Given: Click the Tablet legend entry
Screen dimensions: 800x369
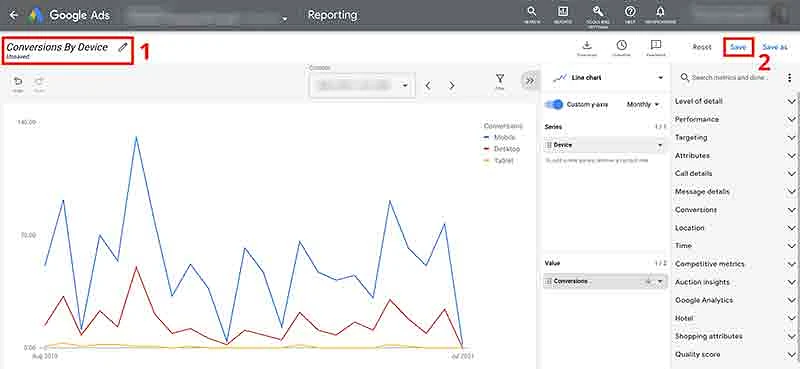Looking at the screenshot, I should click(498, 161).
